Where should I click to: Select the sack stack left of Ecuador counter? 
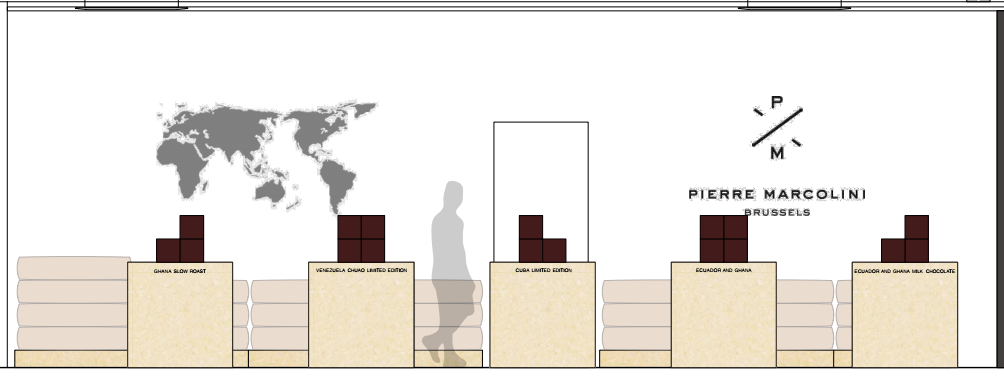coord(636,315)
